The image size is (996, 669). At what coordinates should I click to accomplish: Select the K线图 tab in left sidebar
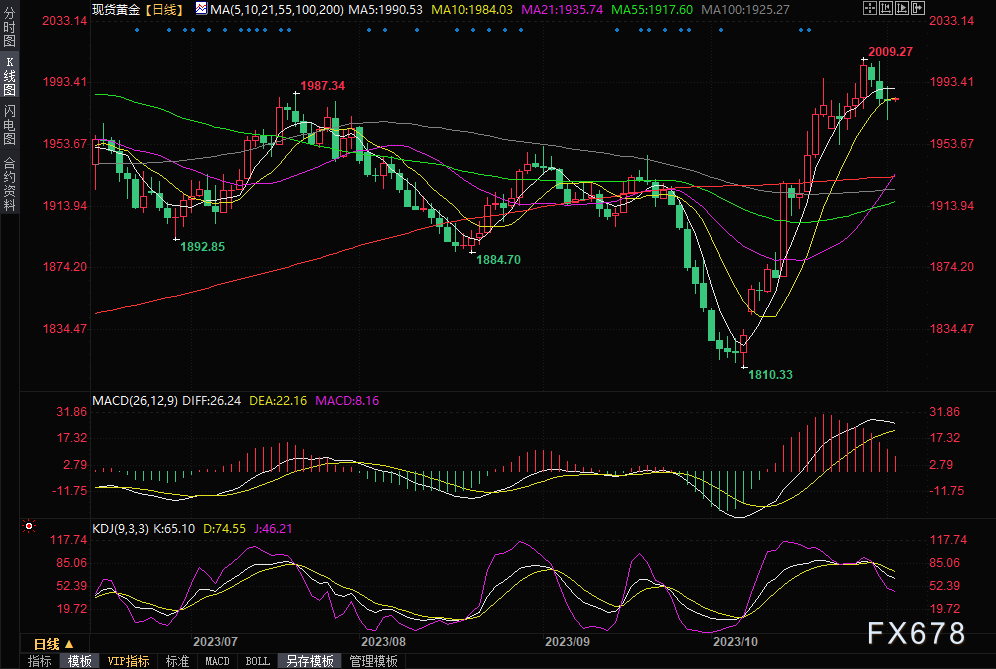point(9,76)
